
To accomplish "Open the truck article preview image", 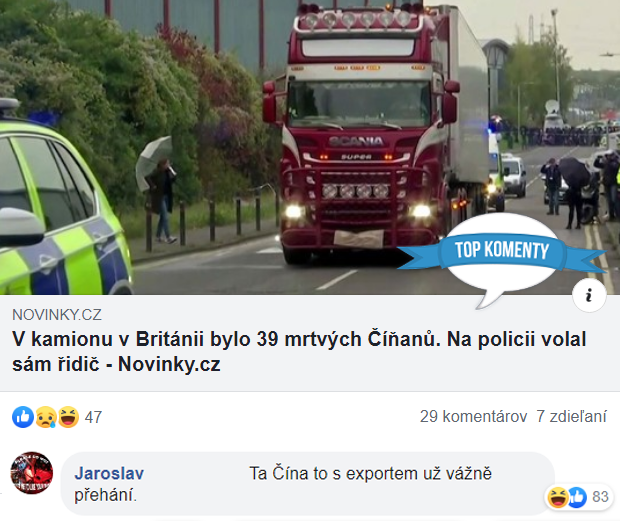I will [x=310, y=147].
